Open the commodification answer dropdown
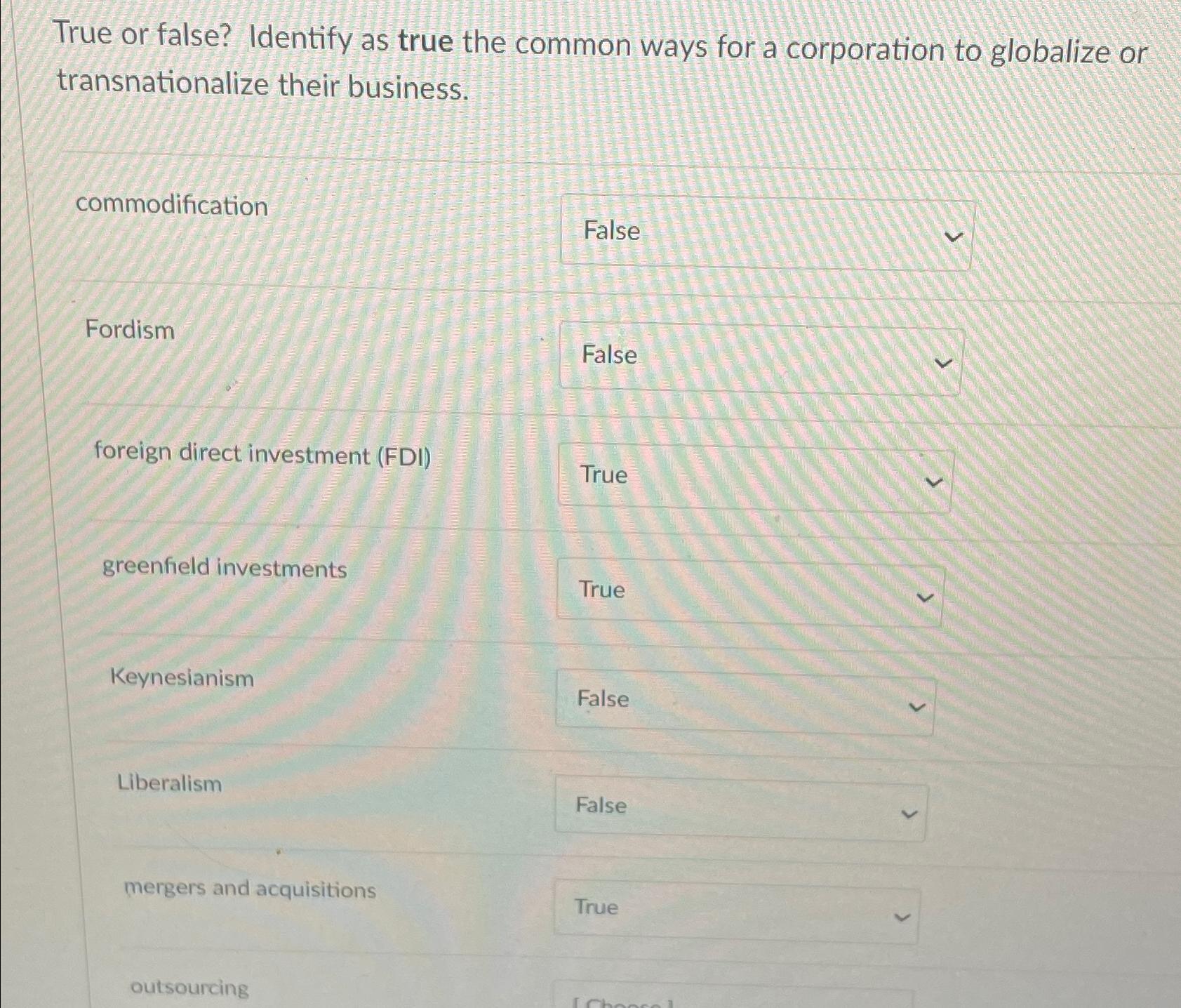 point(766,232)
